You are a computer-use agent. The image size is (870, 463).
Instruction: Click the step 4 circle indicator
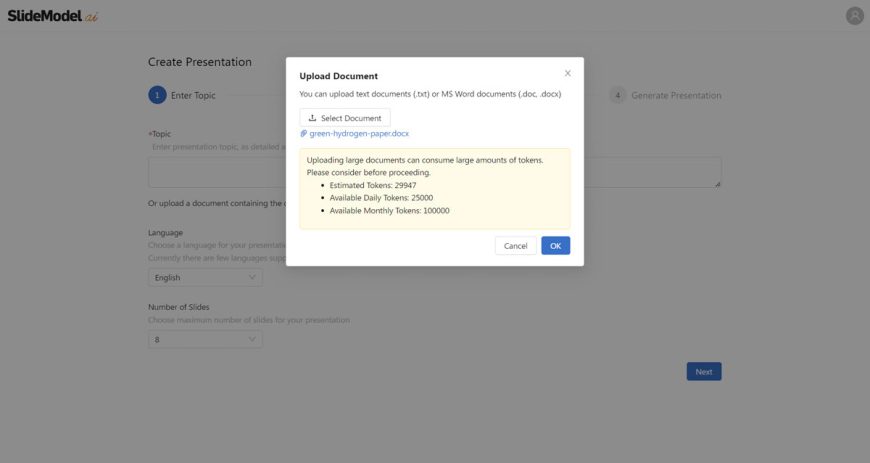pyautogui.click(x=618, y=95)
